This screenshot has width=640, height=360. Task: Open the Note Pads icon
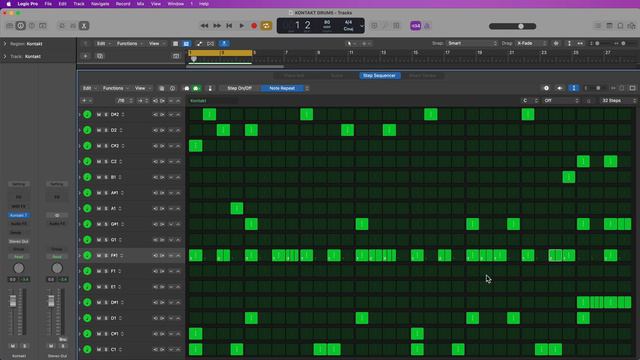pos(609,26)
